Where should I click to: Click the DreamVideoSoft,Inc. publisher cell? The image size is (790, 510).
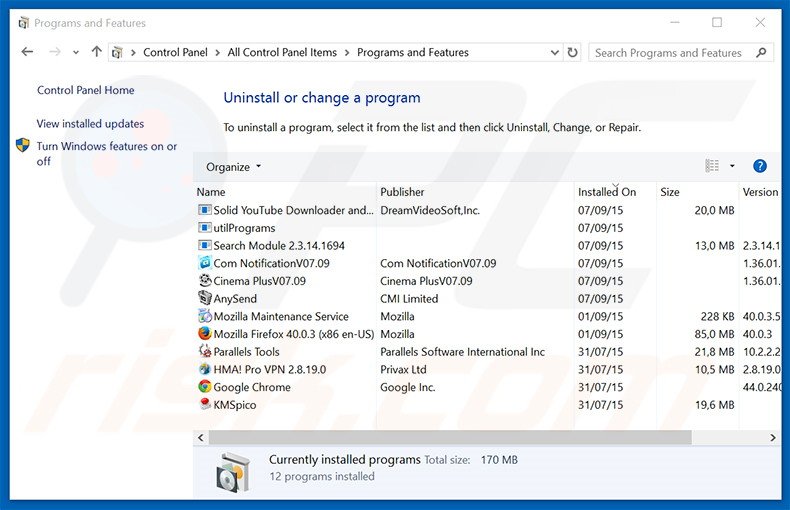430,210
